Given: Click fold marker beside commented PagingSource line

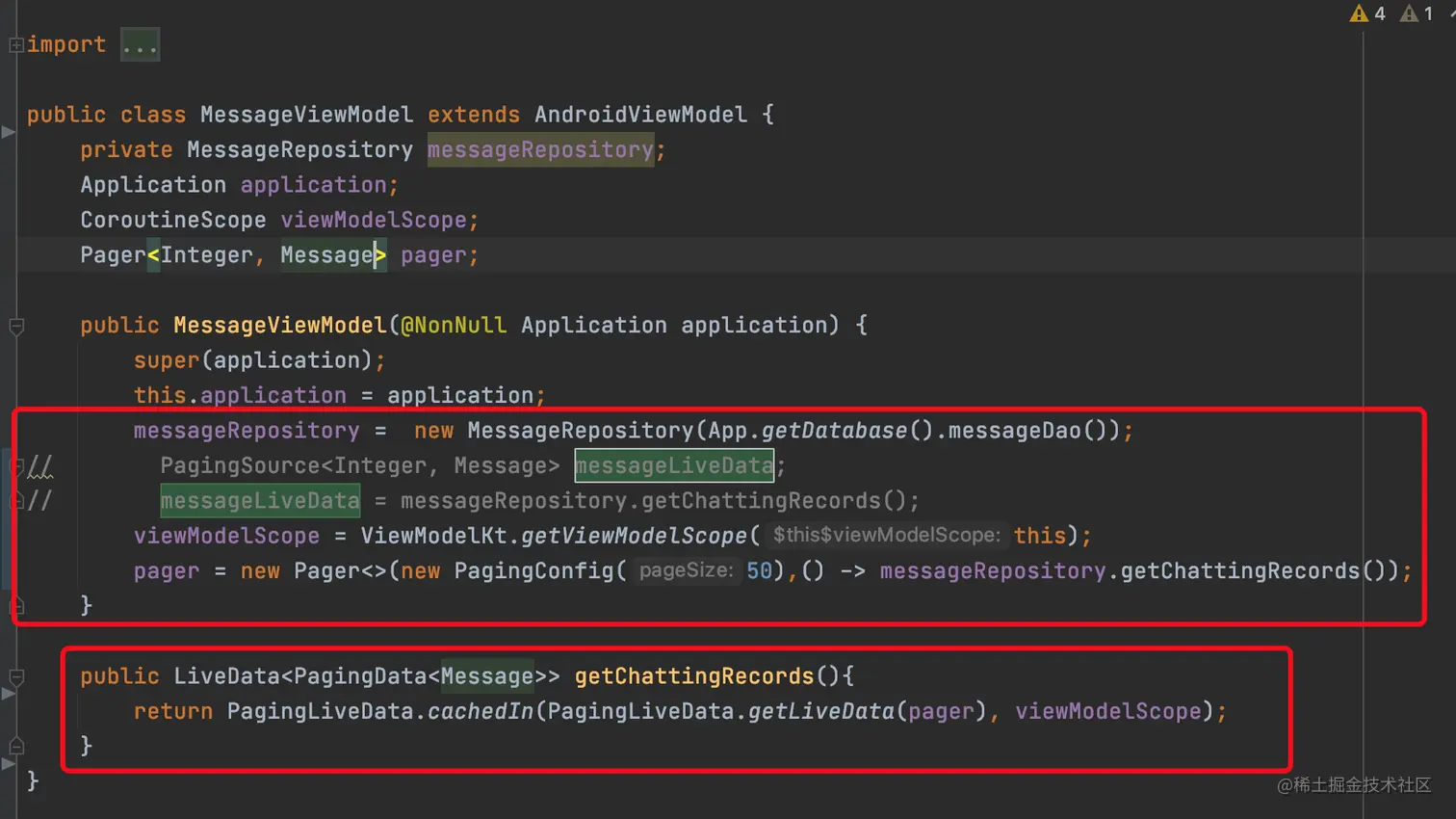Looking at the screenshot, I should [16, 466].
